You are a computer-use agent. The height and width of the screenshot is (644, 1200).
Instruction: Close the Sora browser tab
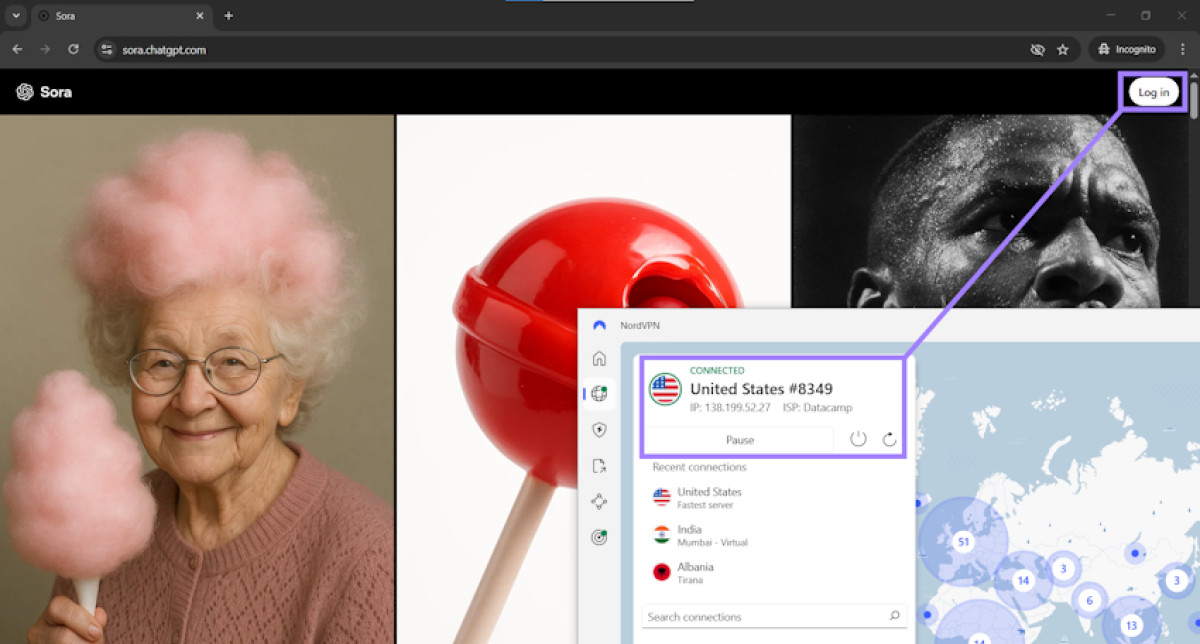[199, 16]
